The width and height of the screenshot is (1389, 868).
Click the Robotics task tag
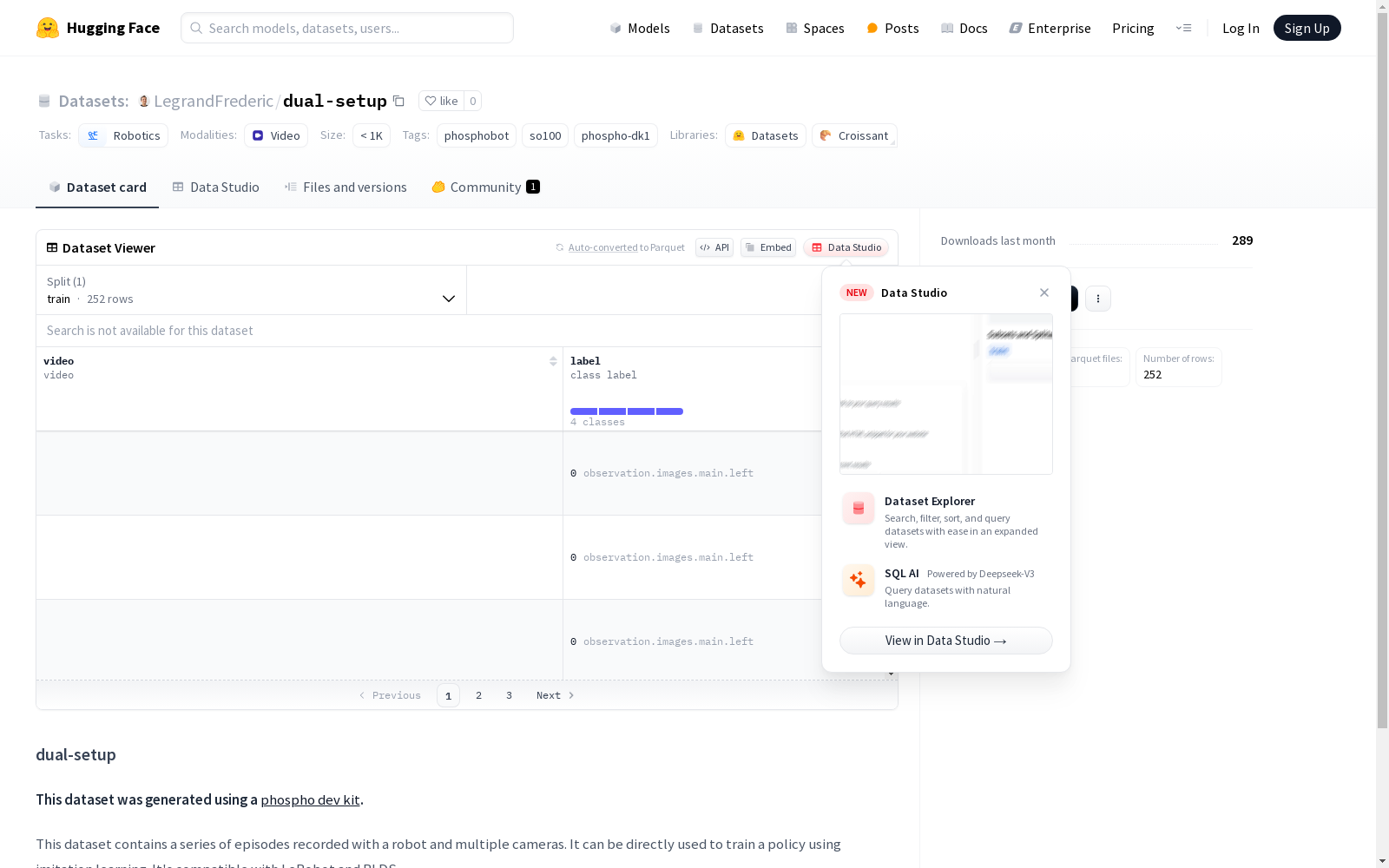(x=123, y=135)
